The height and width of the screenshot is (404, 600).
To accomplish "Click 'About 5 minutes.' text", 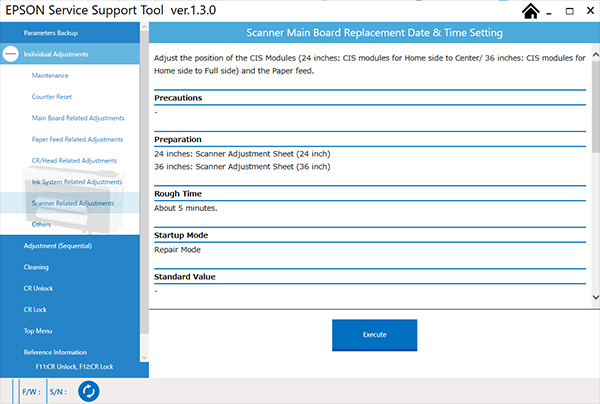I will pos(186,208).
